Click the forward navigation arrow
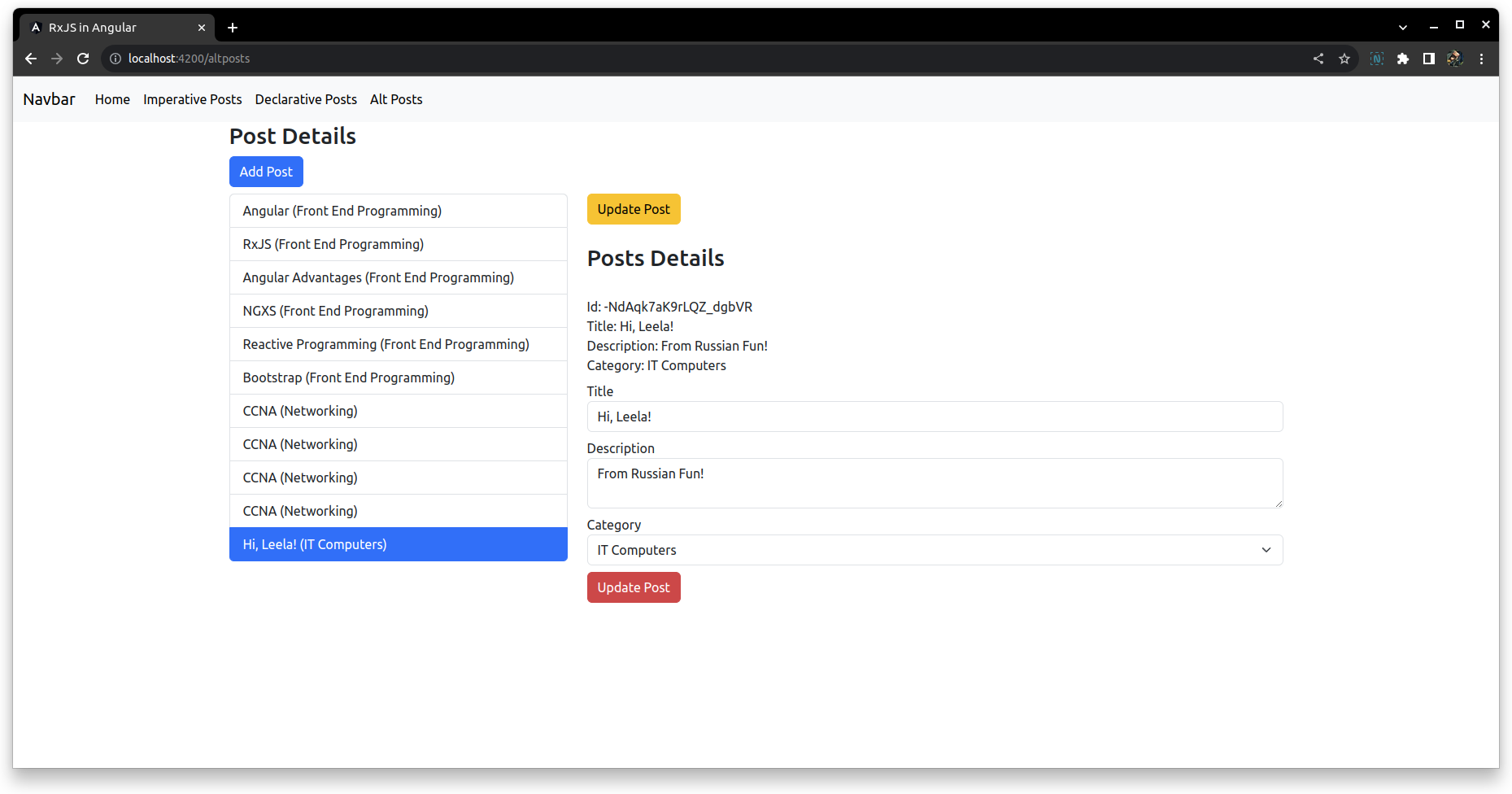The image size is (1512, 794). [57, 59]
